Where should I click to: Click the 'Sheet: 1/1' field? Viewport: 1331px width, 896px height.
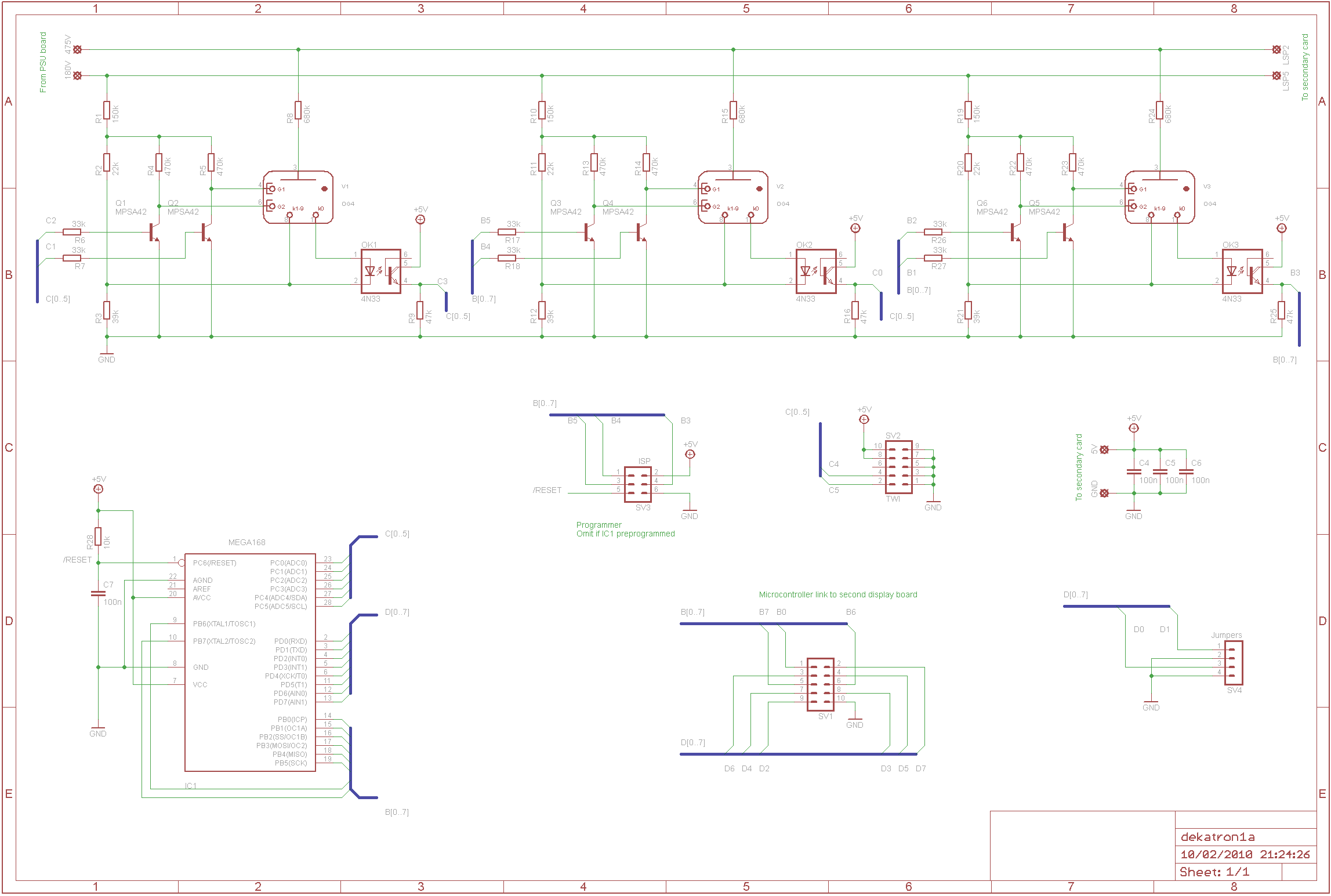tap(1214, 872)
